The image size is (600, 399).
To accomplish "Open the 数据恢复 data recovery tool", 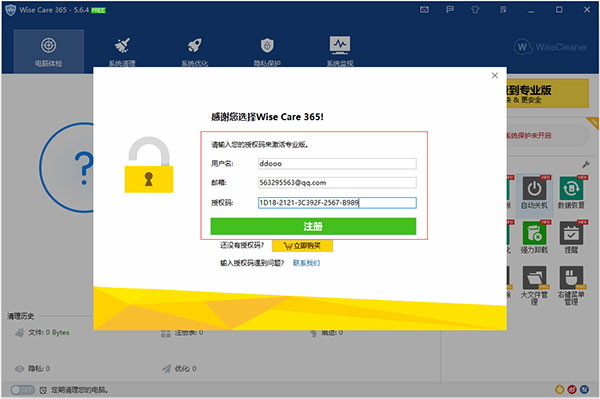I will (571, 193).
